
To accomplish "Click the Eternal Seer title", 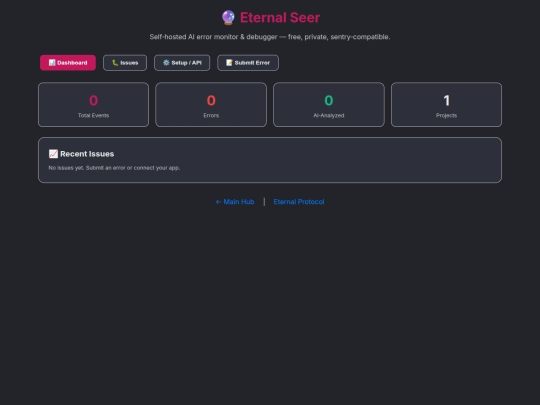I will [x=280, y=18].
